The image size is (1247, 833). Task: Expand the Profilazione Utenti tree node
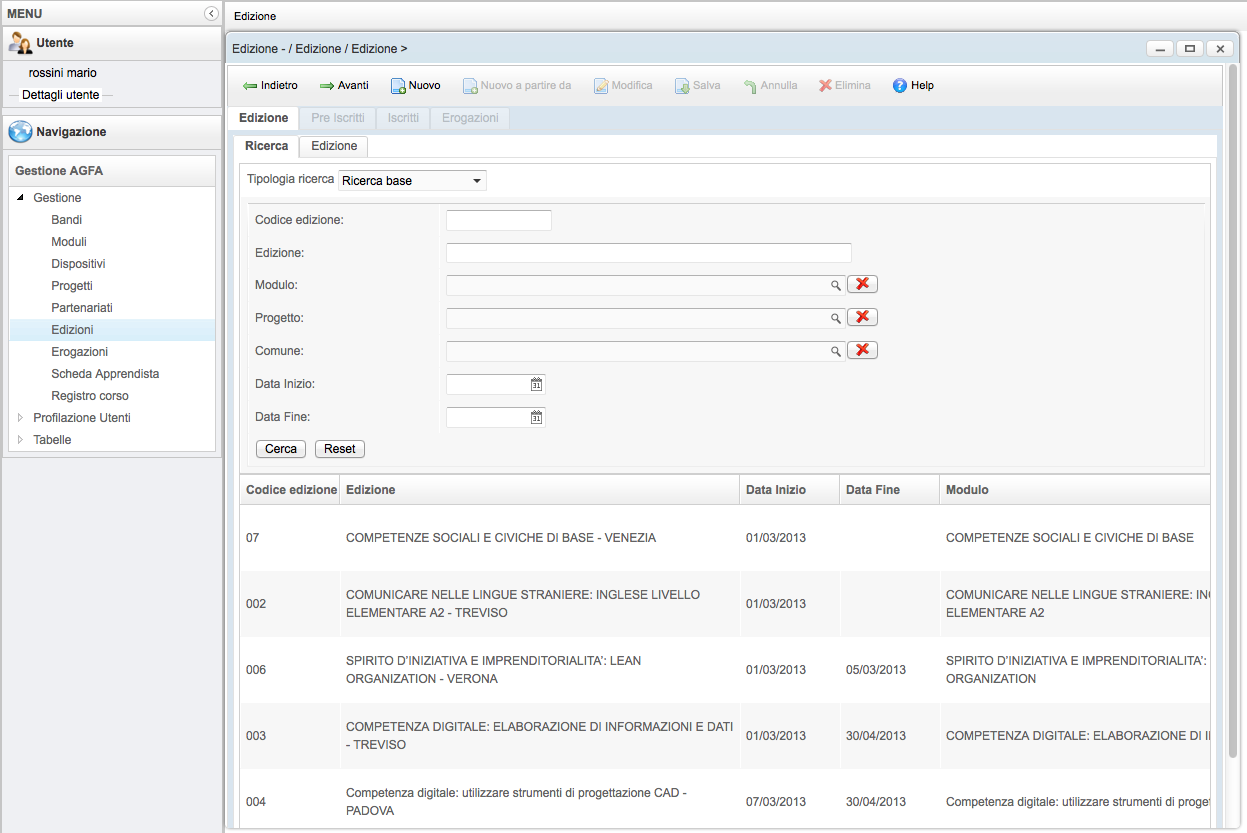pos(20,418)
